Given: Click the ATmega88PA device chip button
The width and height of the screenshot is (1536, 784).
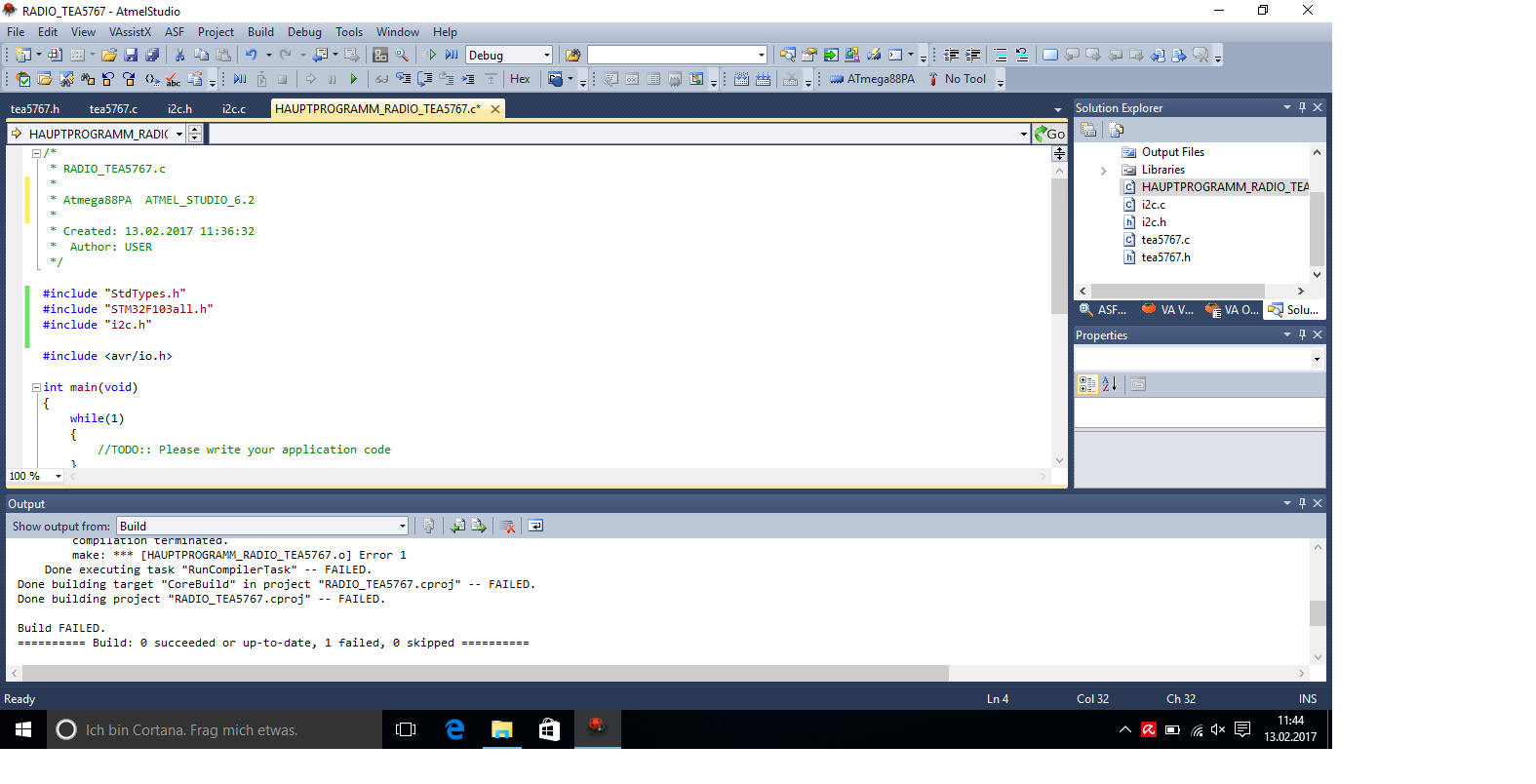Looking at the screenshot, I should [873, 79].
